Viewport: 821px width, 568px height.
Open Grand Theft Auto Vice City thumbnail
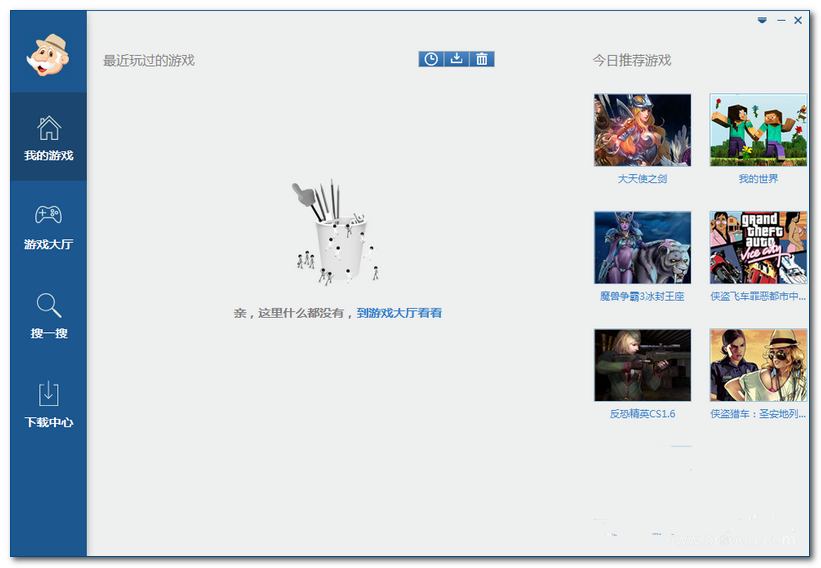pos(758,248)
